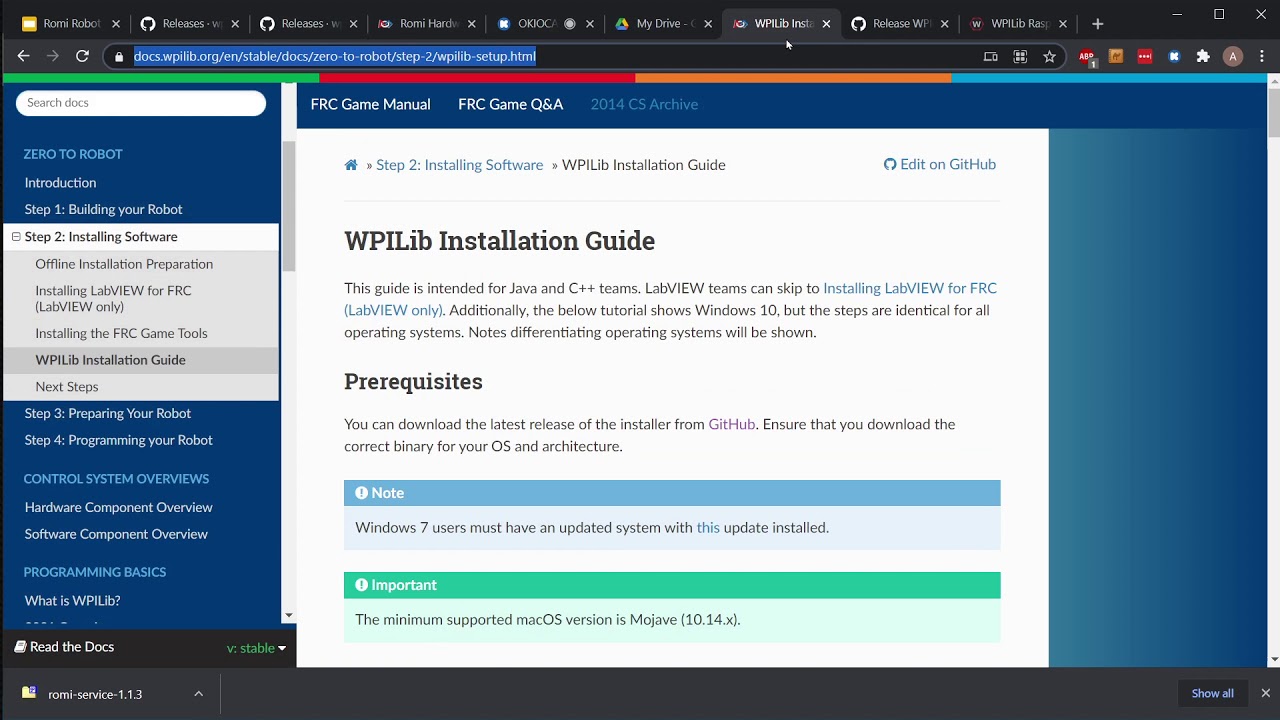This screenshot has width=1280, height=720.
Task: Click the send to your devices icon
Action: (x=990, y=56)
